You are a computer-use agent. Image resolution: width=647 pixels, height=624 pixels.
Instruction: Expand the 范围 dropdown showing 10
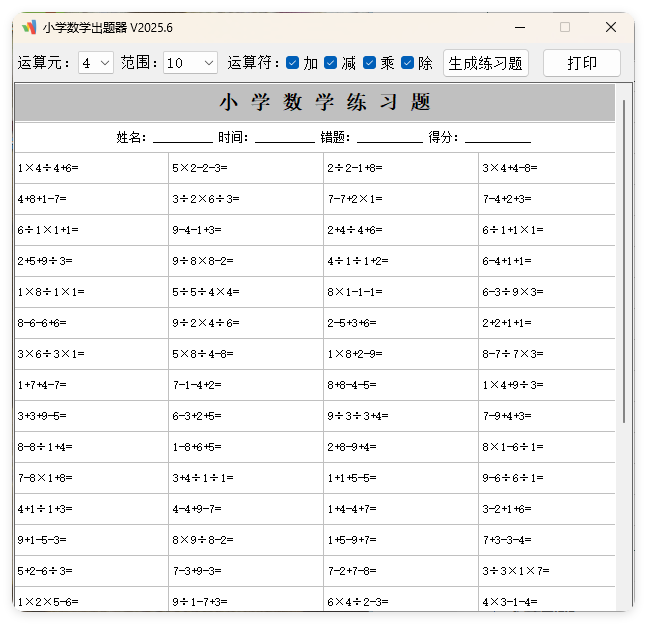pos(190,63)
